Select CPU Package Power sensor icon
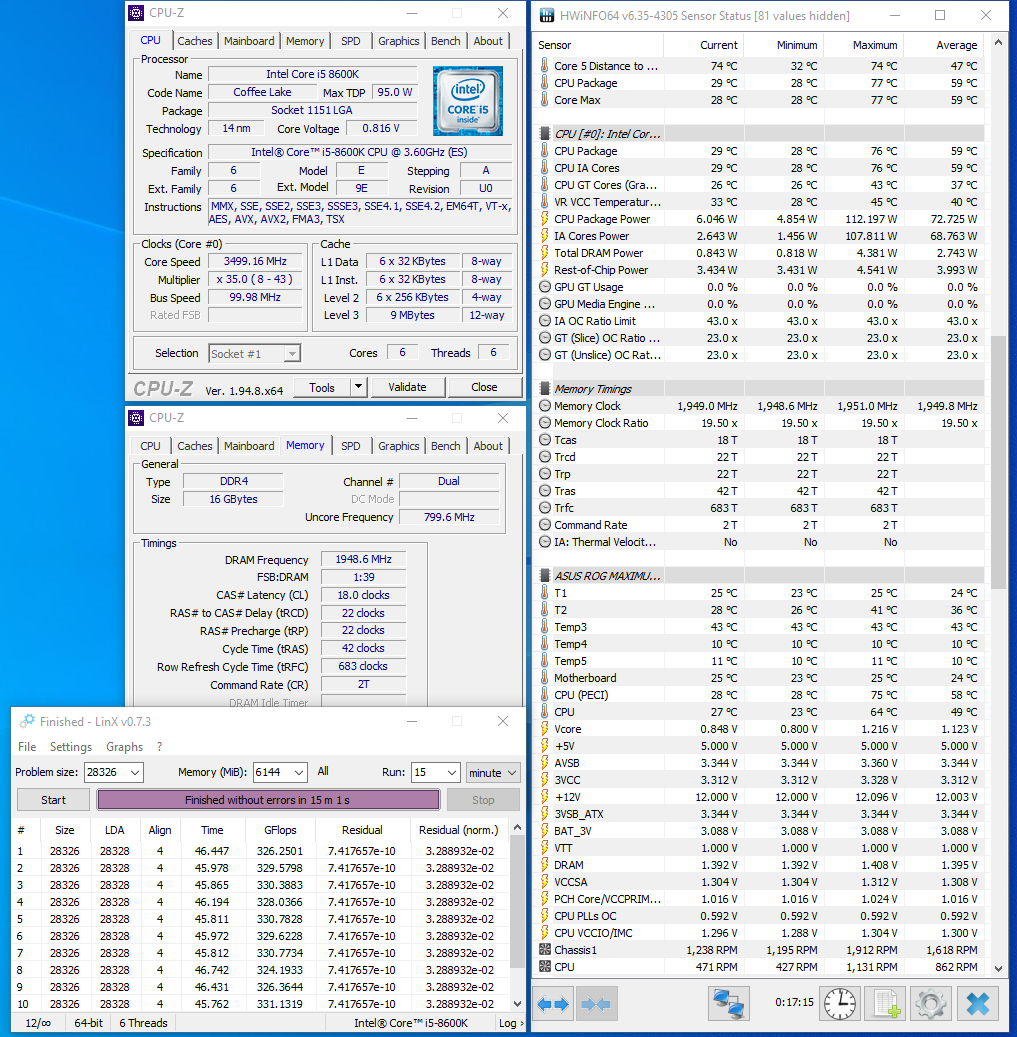1017x1037 pixels. pyautogui.click(x=544, y=219)
